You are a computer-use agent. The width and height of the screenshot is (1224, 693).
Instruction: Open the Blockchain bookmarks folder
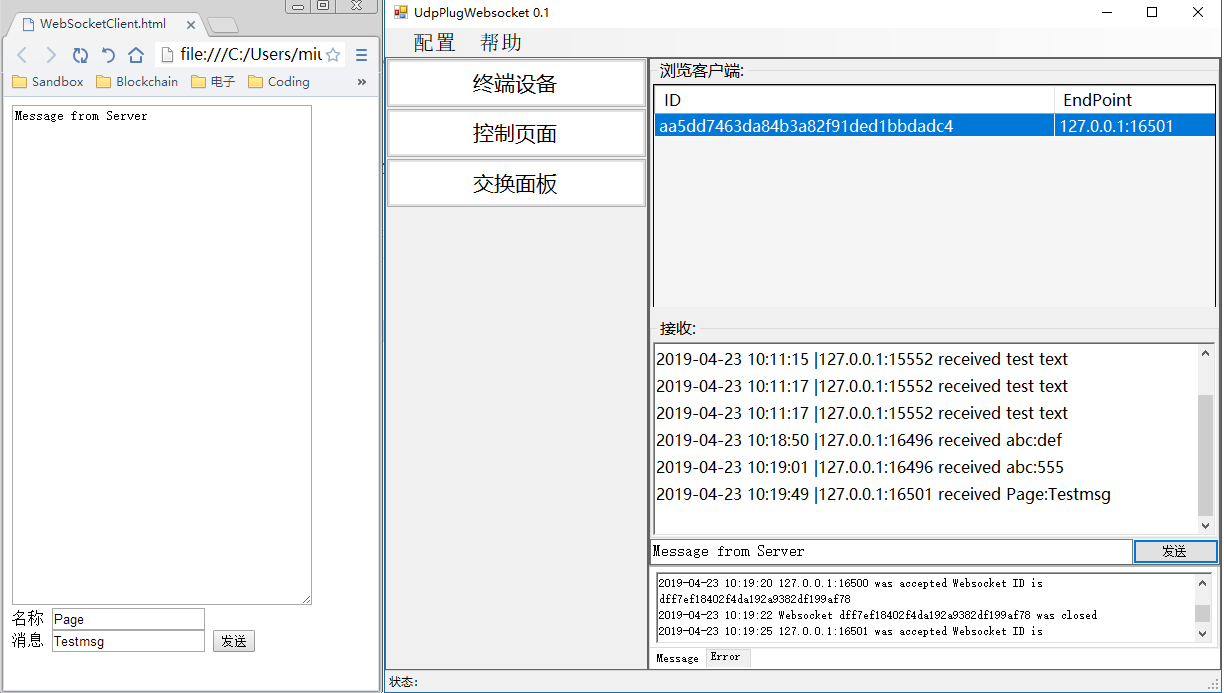point(137,82)
